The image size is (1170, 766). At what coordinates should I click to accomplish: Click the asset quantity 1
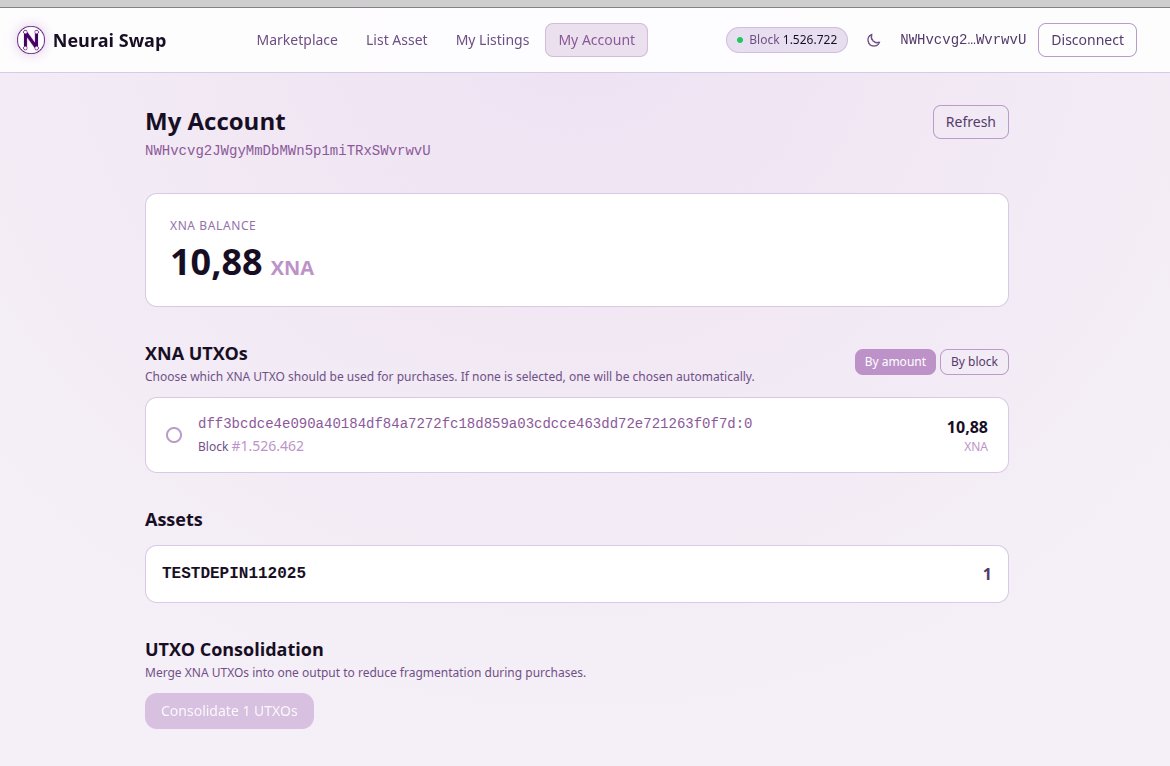986,574
